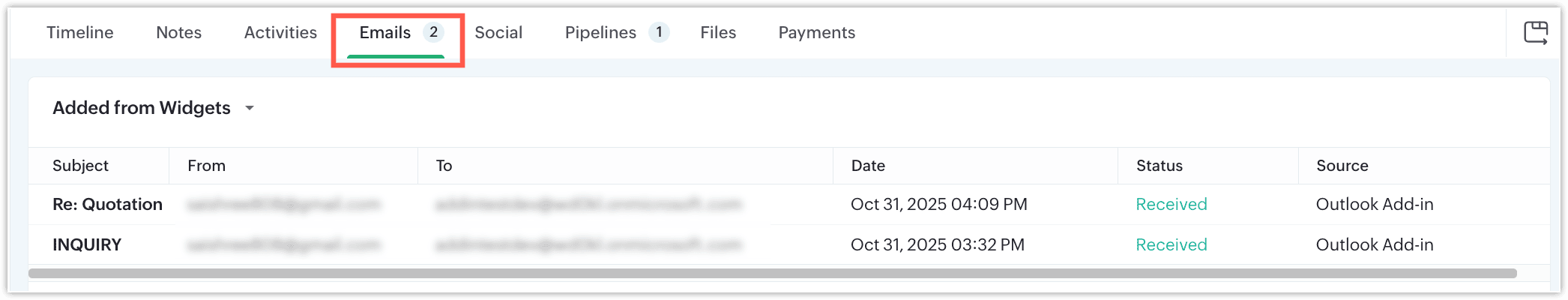The height and width of the screenshot is (300, 1568).
Task: Open the Timeline tab
Action: pyautogui.click(x=80, y=33)
